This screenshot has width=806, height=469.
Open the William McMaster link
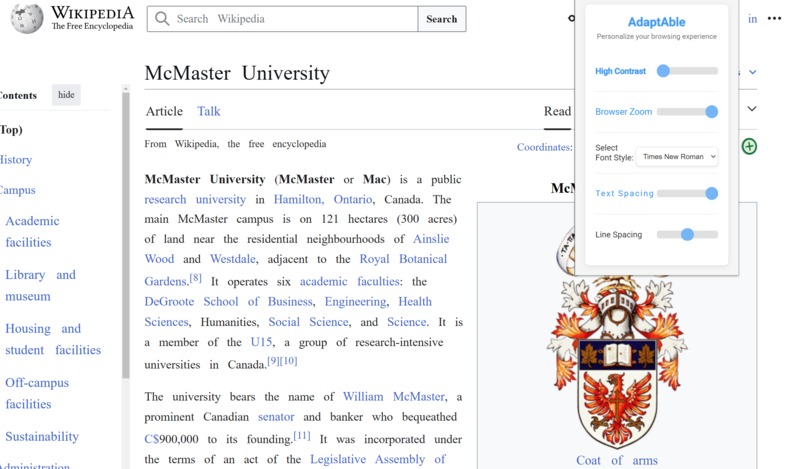[x=394, y=397]
